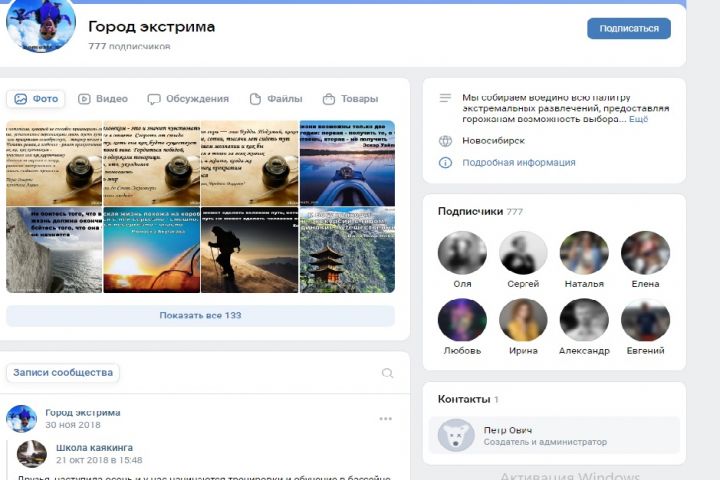
Task: Click Петр Ович's dog avatar icon
Action: click(456, 435)
